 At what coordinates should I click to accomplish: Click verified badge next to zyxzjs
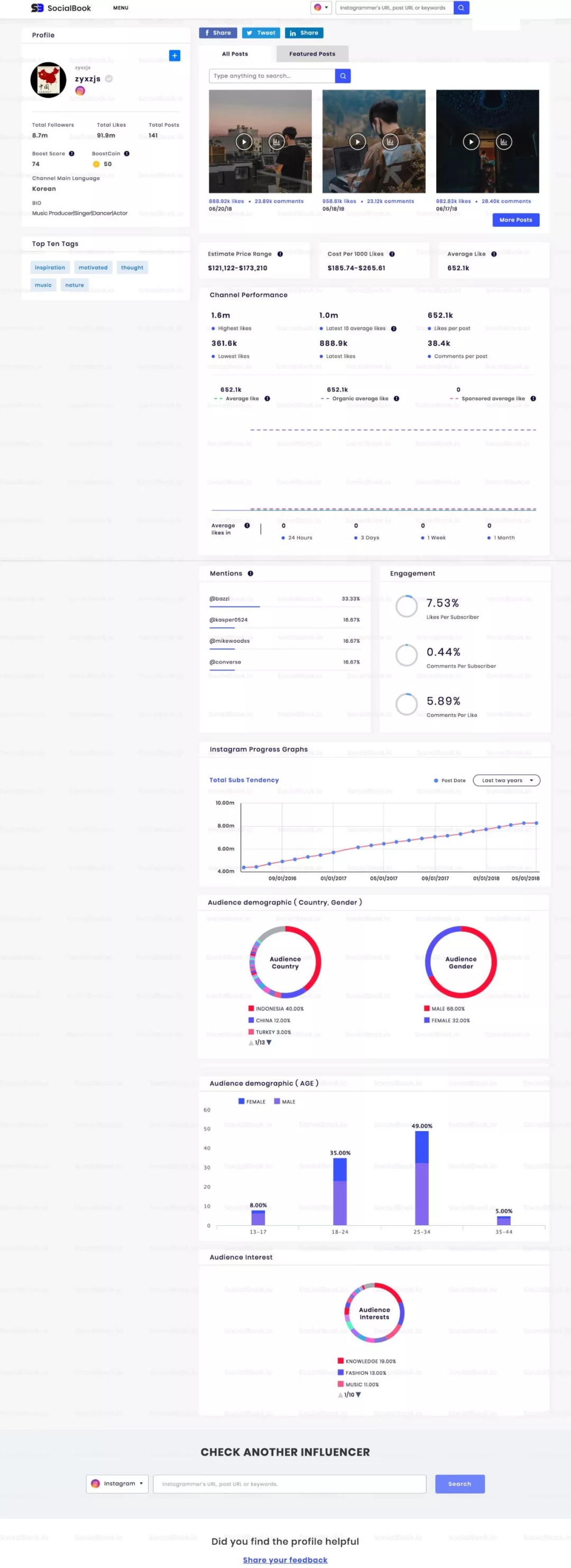pos(109,78)
